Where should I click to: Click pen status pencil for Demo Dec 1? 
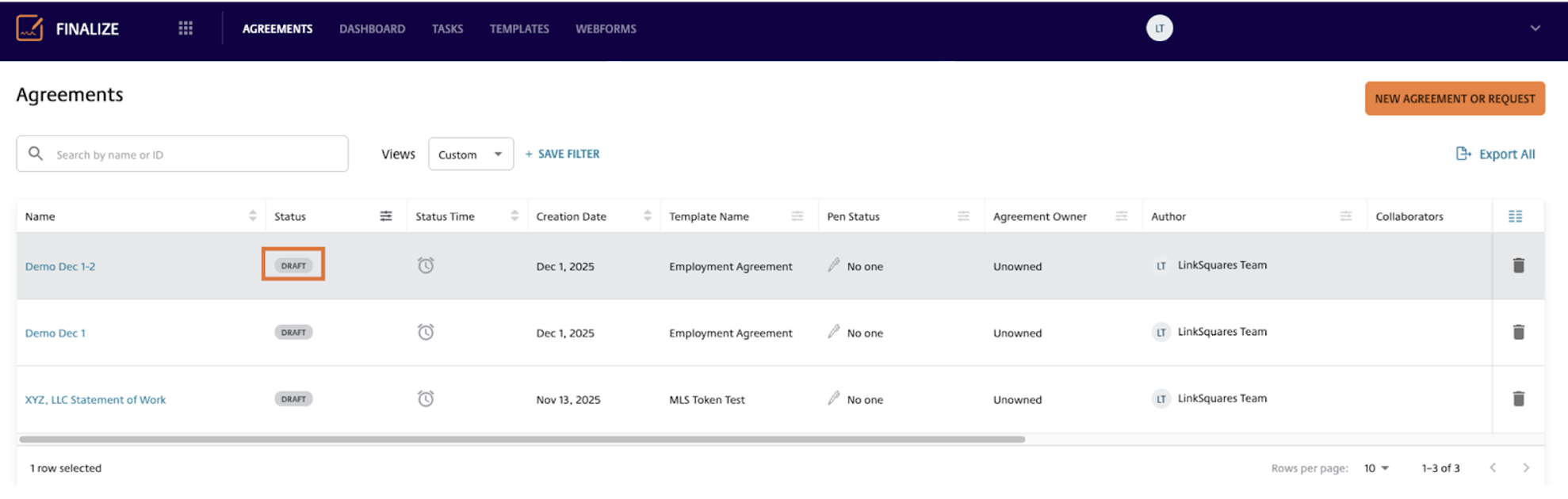[x=833, y=332]
